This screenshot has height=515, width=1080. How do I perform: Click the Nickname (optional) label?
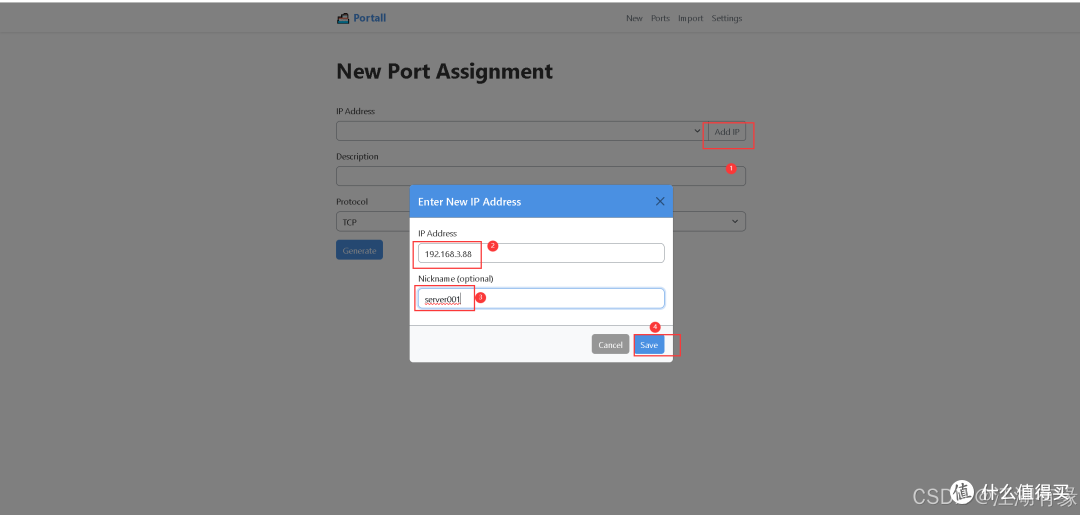(x=456, y=278)
